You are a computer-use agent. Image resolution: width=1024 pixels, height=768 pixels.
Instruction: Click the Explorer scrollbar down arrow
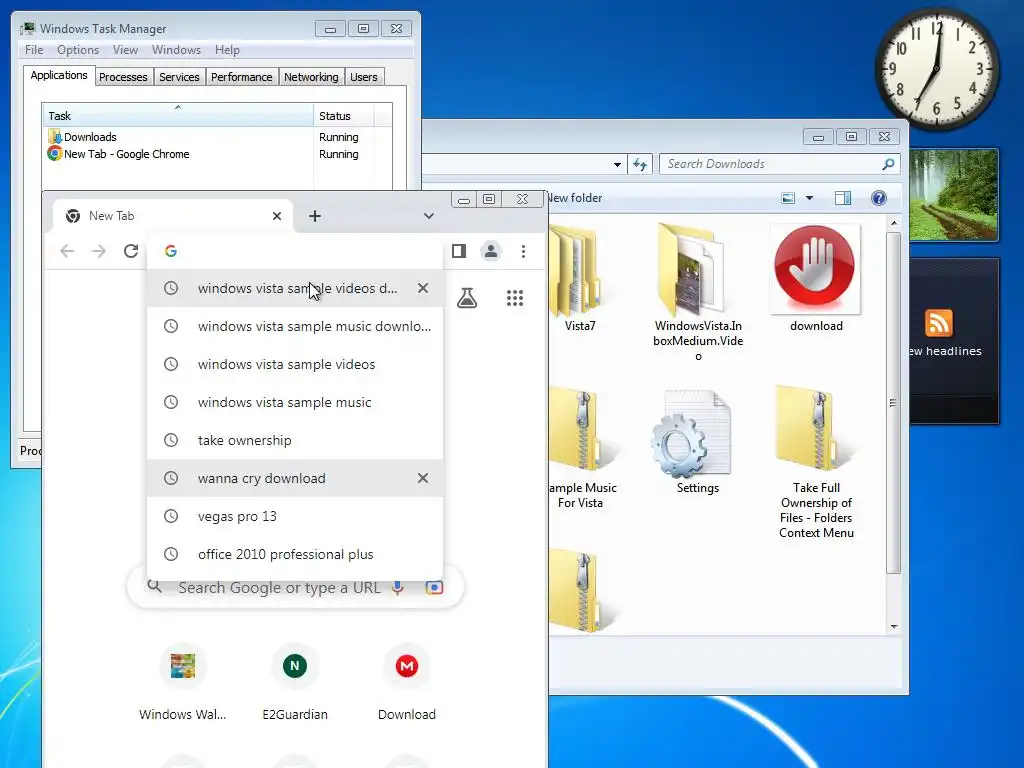coord(893,627)
